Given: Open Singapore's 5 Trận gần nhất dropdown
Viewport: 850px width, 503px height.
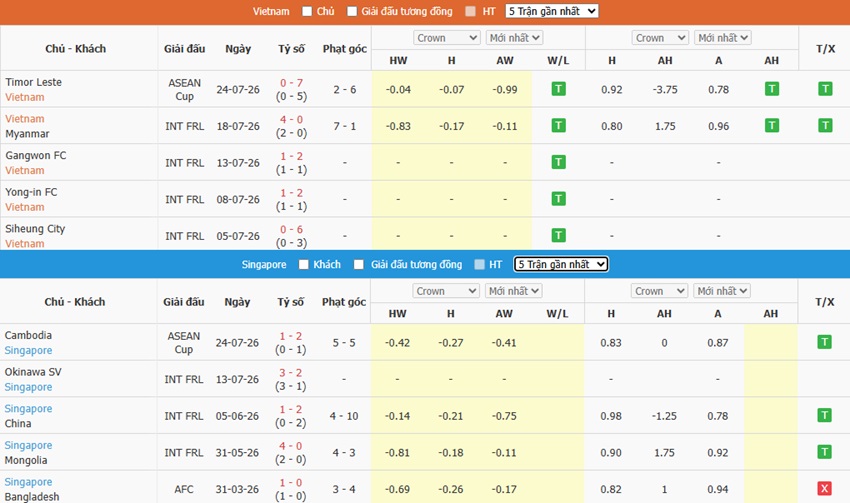Looking at the screenshot, I should click(x=561, y=264).
